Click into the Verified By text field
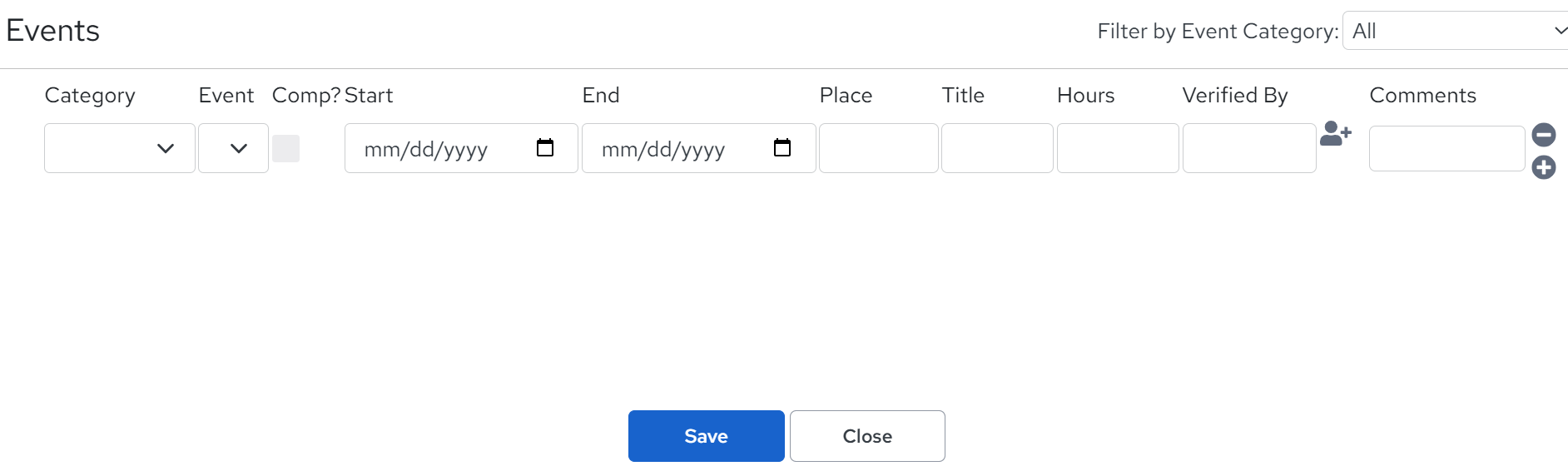 [x=1249, y=148]
